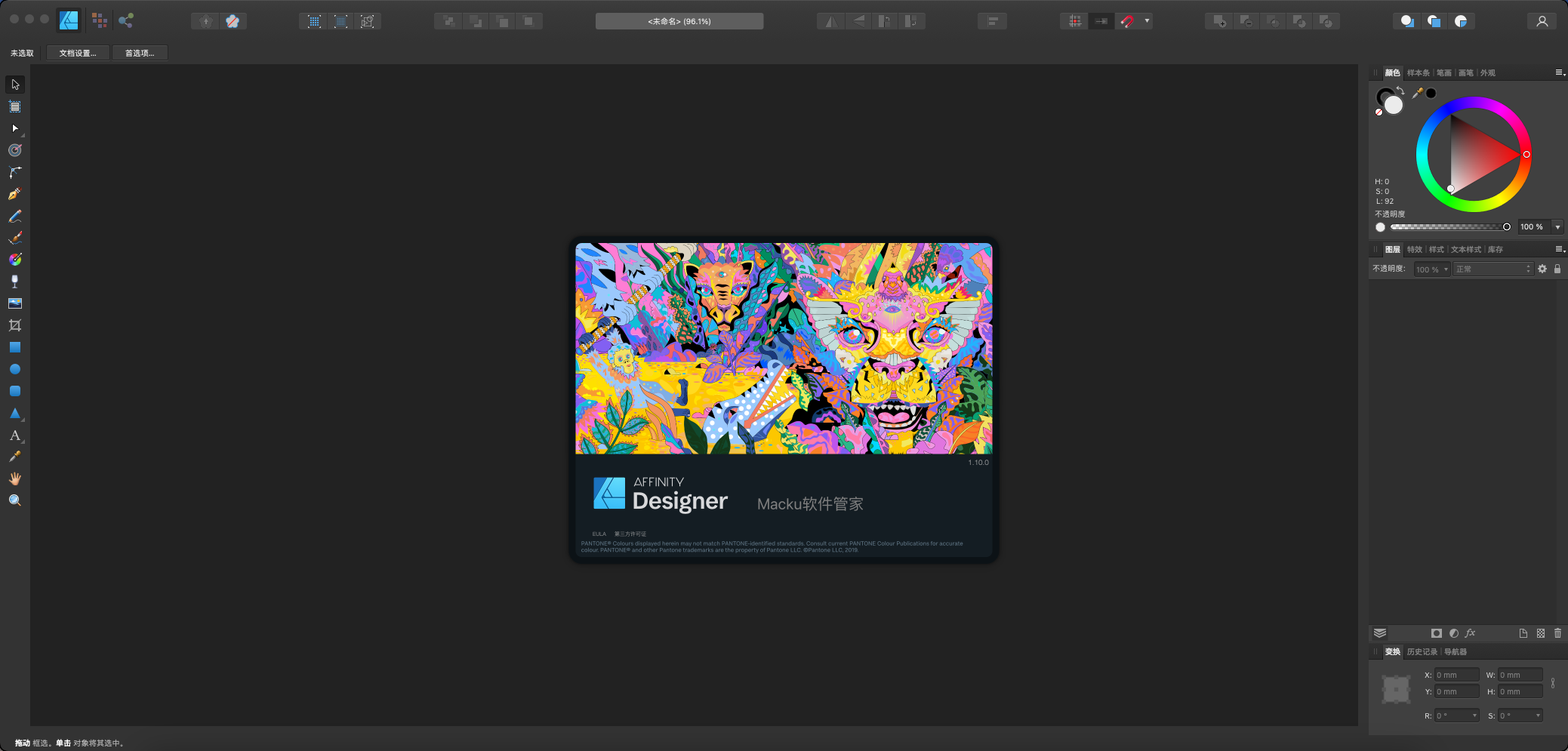The width and height of the screenshot is (1568, 751).
Task: Select the Transparency wine-glass tool
Action: pos(15,282)
